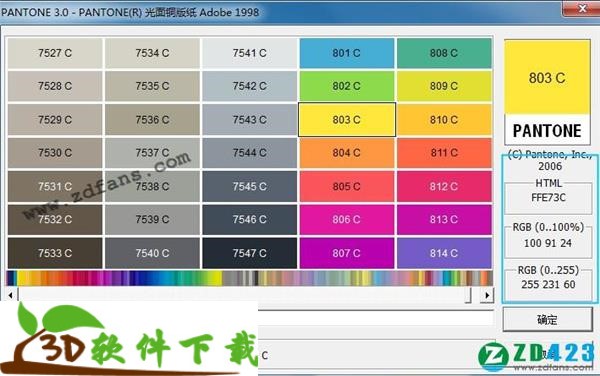Click the large 803 C PANTONE preview
The height and width of the screenshot is (376, 600).
coord(547,92)
